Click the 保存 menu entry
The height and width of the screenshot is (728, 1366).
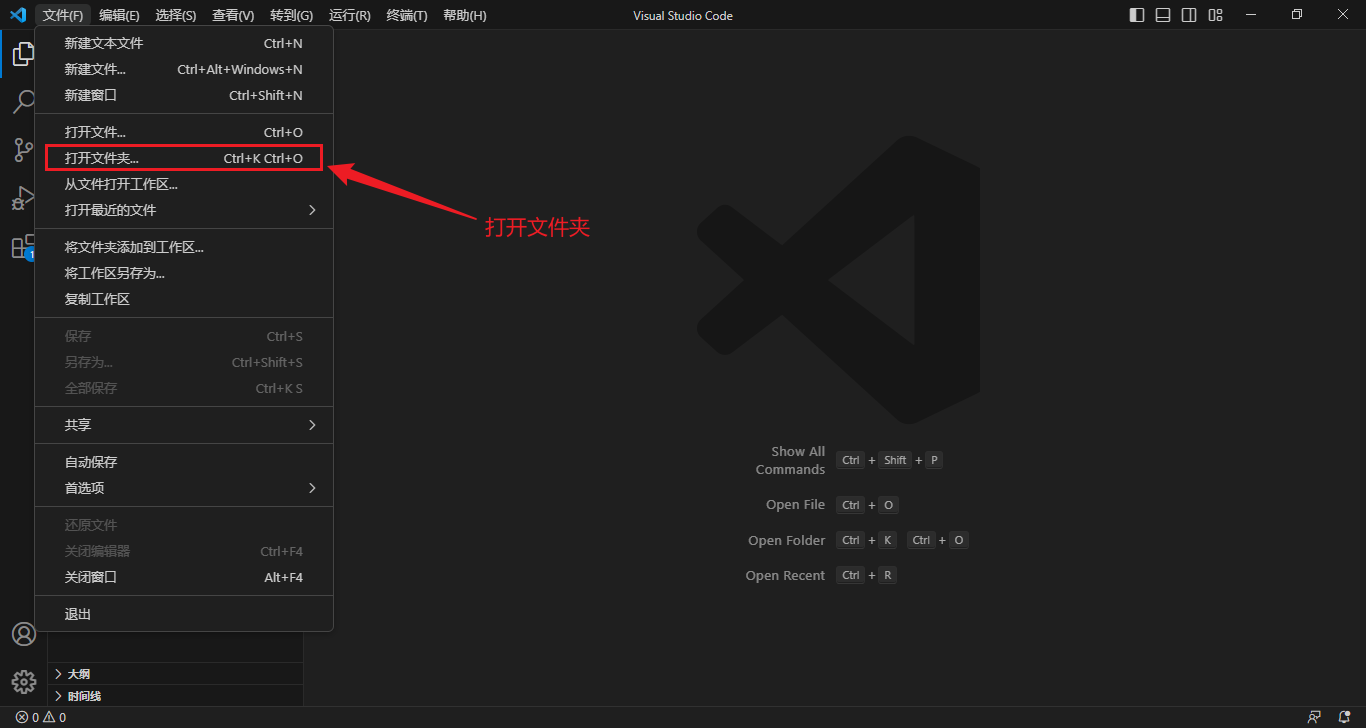click(184, 336)
